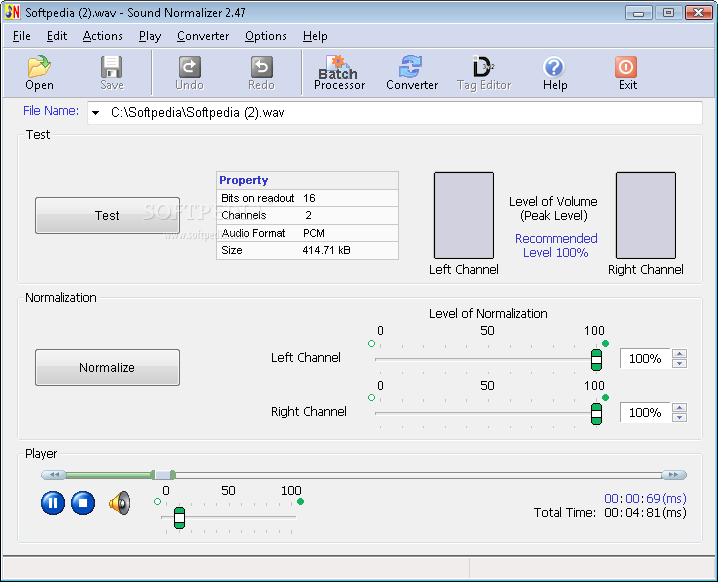
Task: Launch the Batch Processor
Action: pyautogui.click(x=339, y=73)
